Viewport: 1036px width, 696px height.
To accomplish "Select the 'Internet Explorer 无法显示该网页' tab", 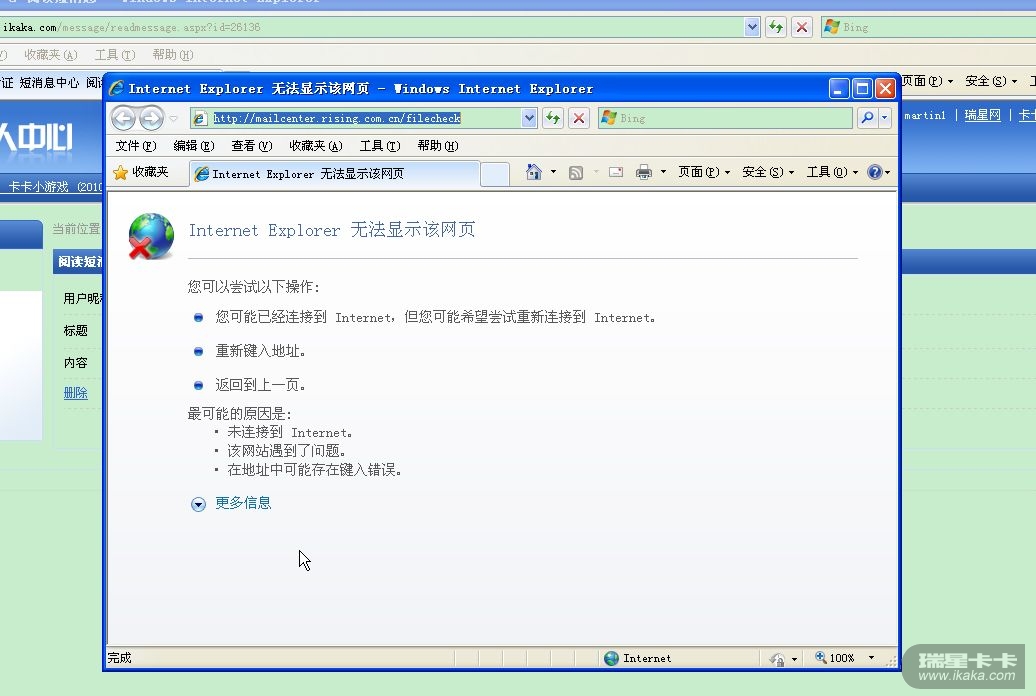I will pos(334,174).
